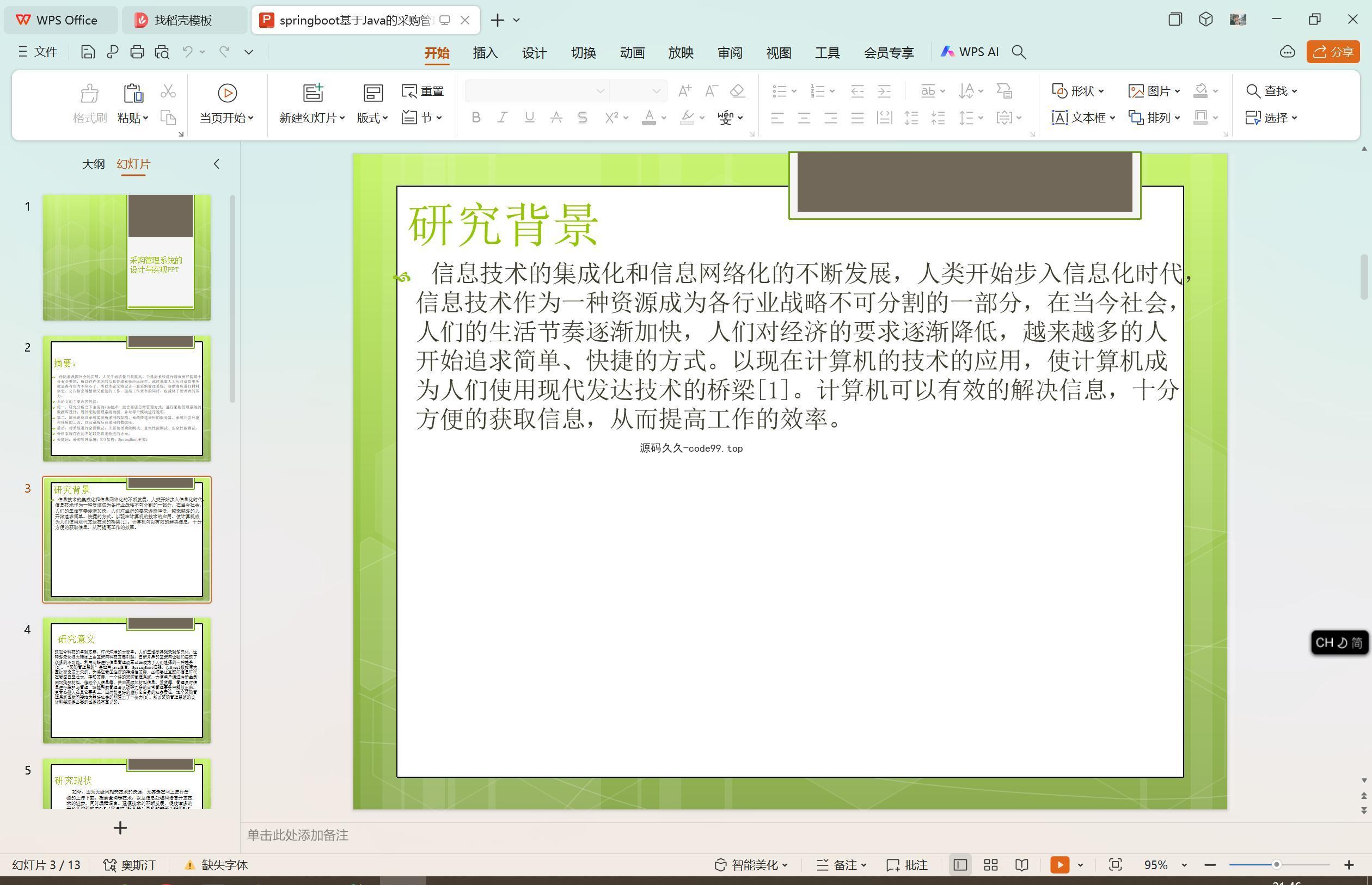Click the Reset (重置) button

click(x=422, y=91)
